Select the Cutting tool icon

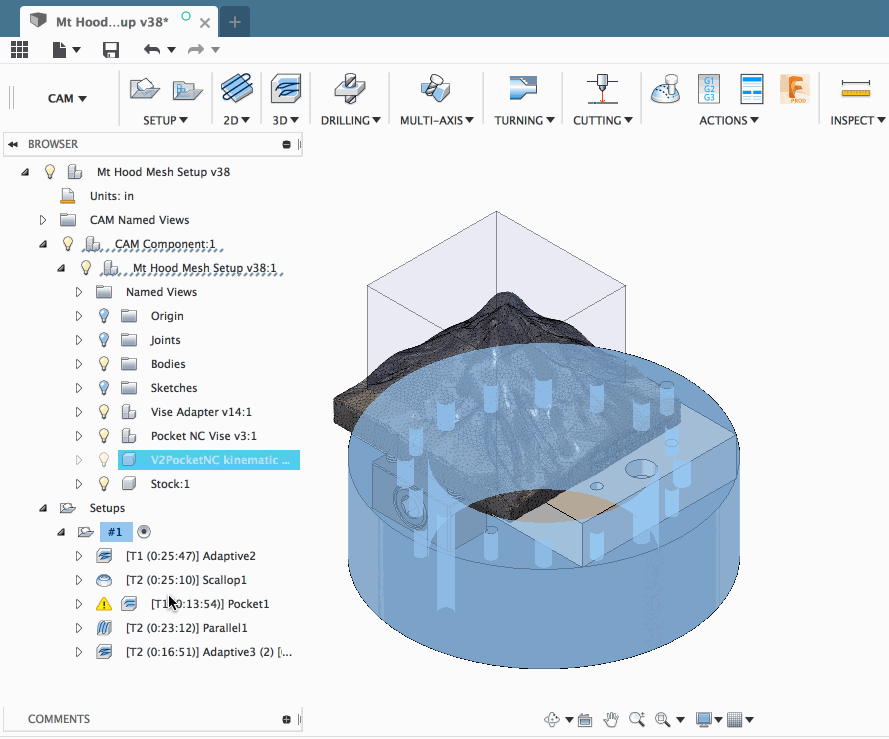point(602,88)
